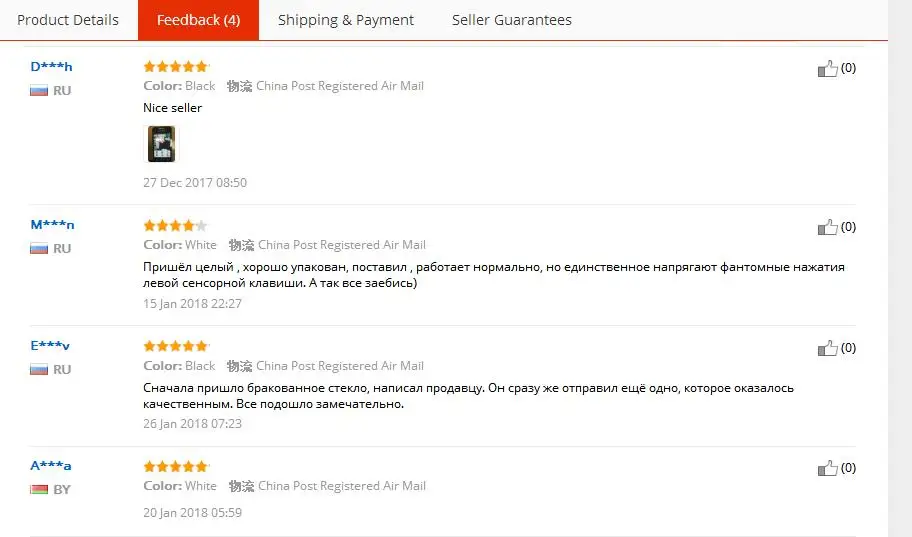Screen dimensions: 912x537
Task: Click the page's vertical scrollbar track
Action: click(x=900, y=268)
